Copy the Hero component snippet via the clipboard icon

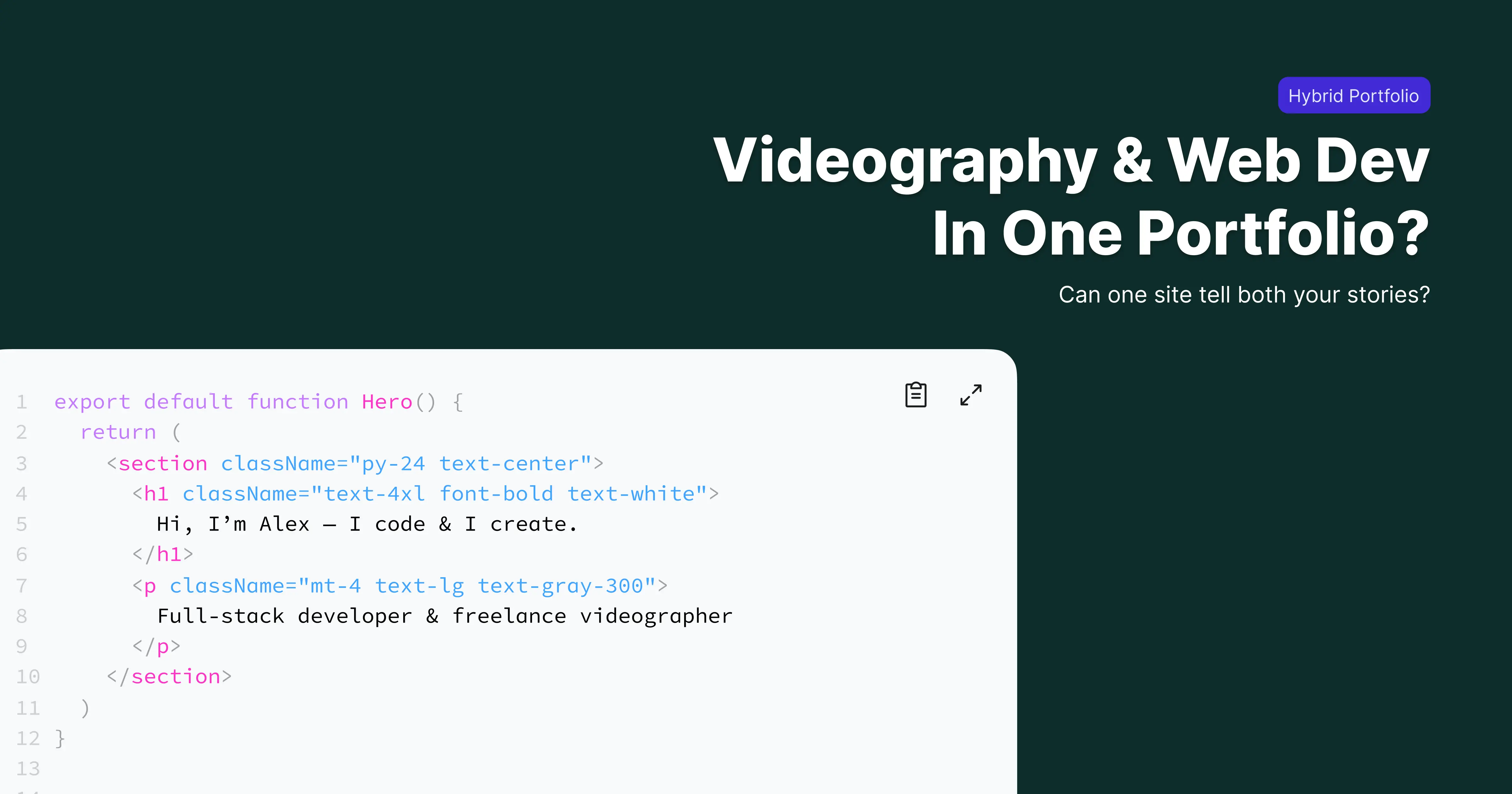click(x=916, y=395)
